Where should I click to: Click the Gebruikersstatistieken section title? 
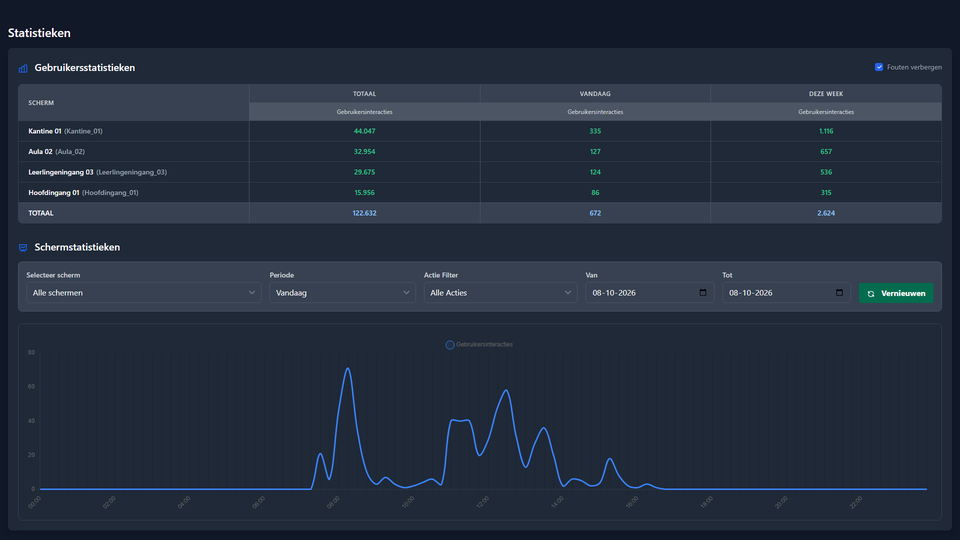click(x=84, y=68)
